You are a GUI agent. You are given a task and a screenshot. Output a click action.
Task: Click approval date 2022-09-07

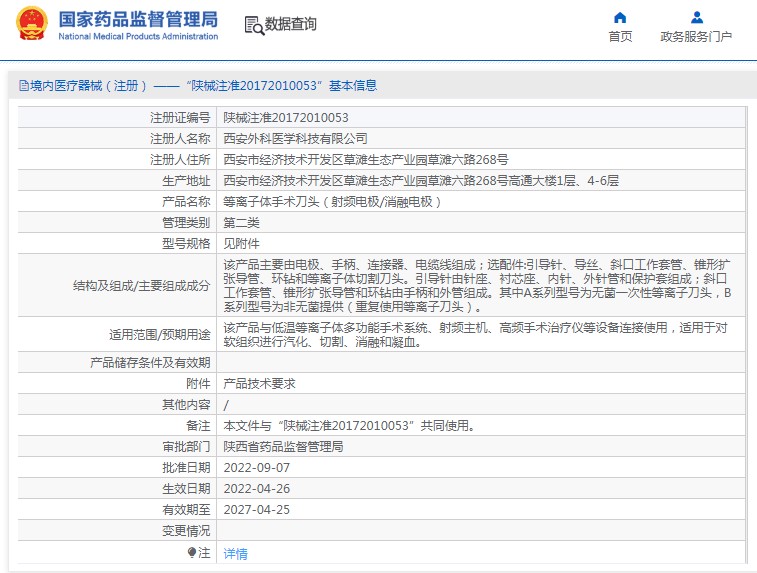(x=257, y=468)
